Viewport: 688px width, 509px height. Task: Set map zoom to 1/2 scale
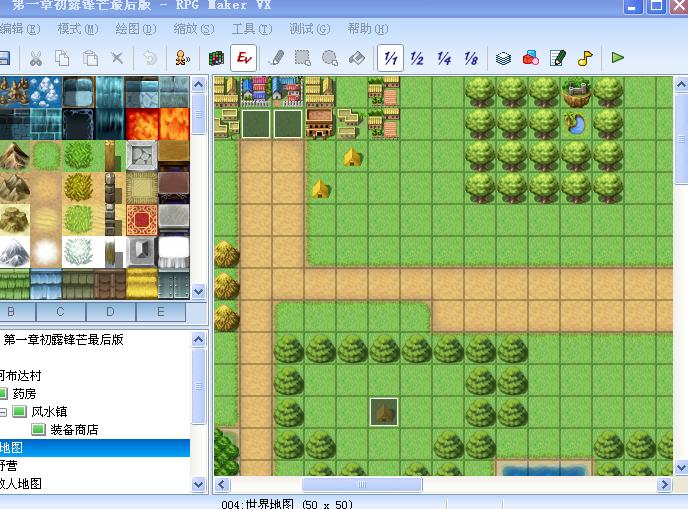[x=417, y=58]
